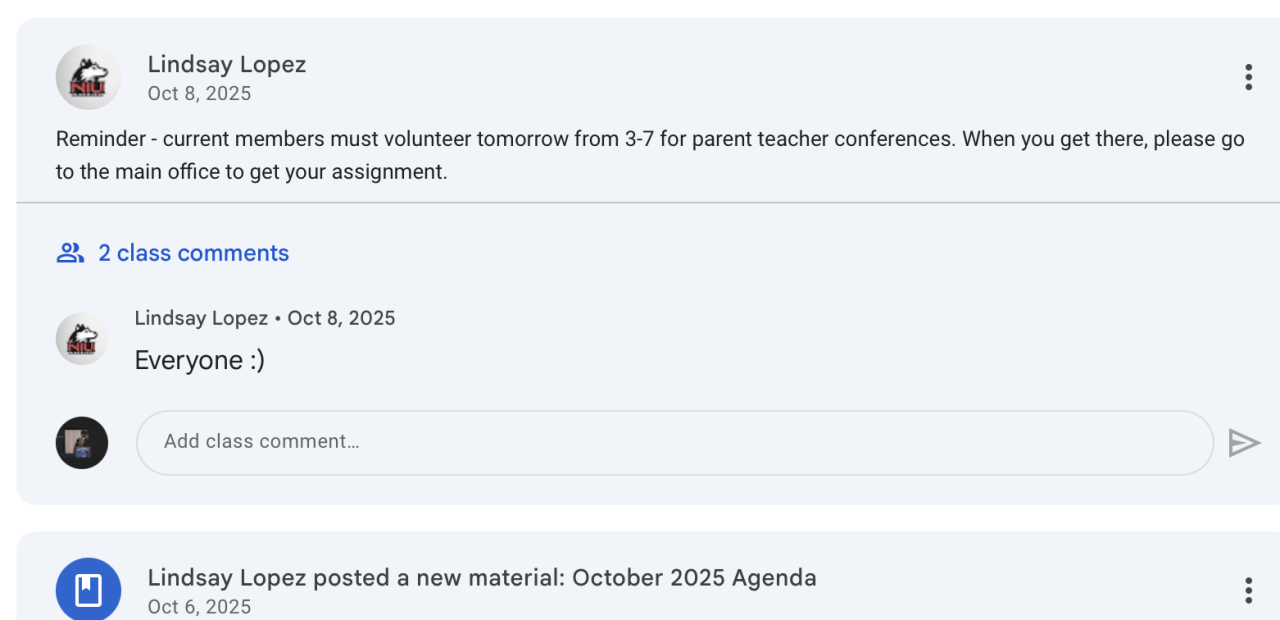The width and height of the screenshot is (1280, 620).
Task: Click the comment timestamp Oct 8, 2025
Action: click(x=341, y=318)
